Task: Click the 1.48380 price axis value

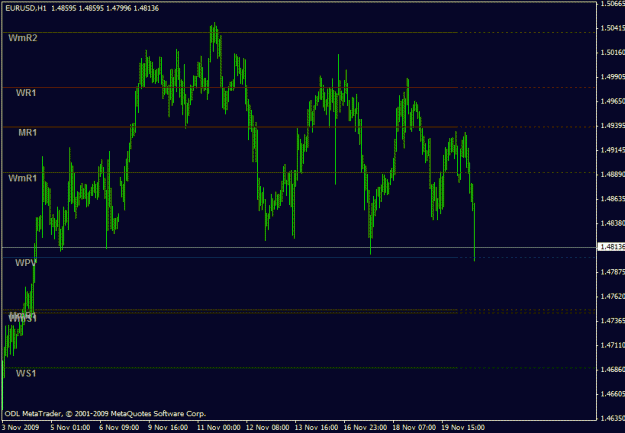Action: 613,223
